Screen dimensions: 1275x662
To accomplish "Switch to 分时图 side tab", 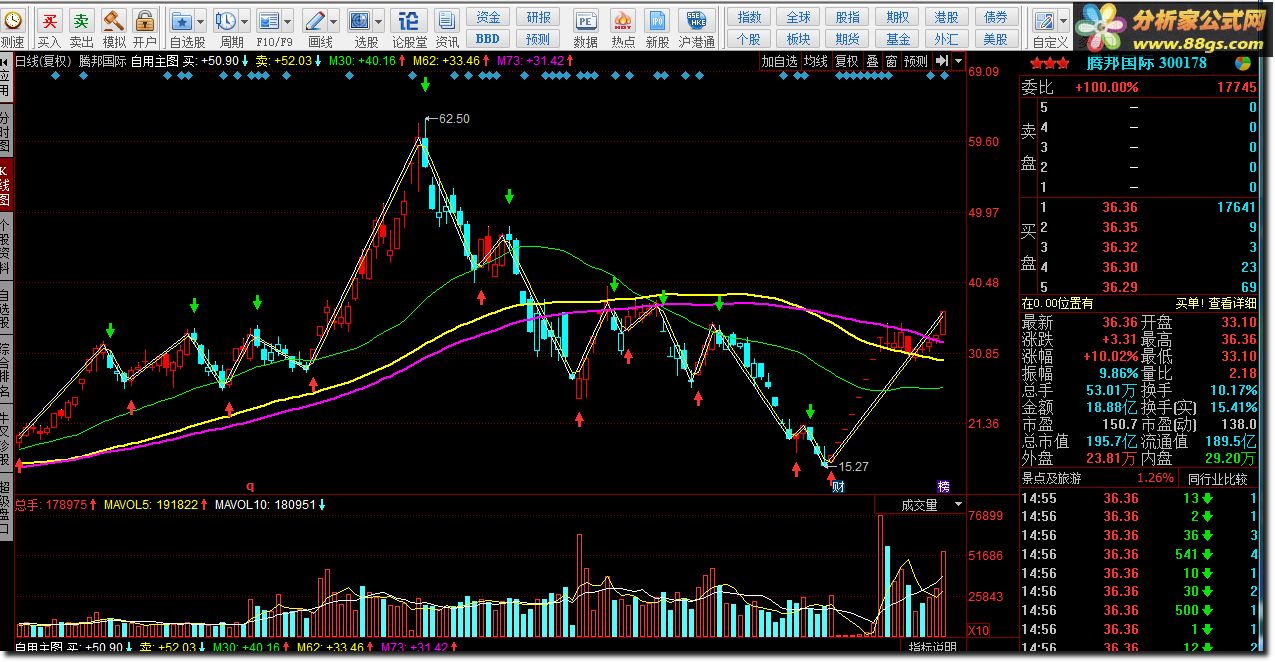I will 6,133.
